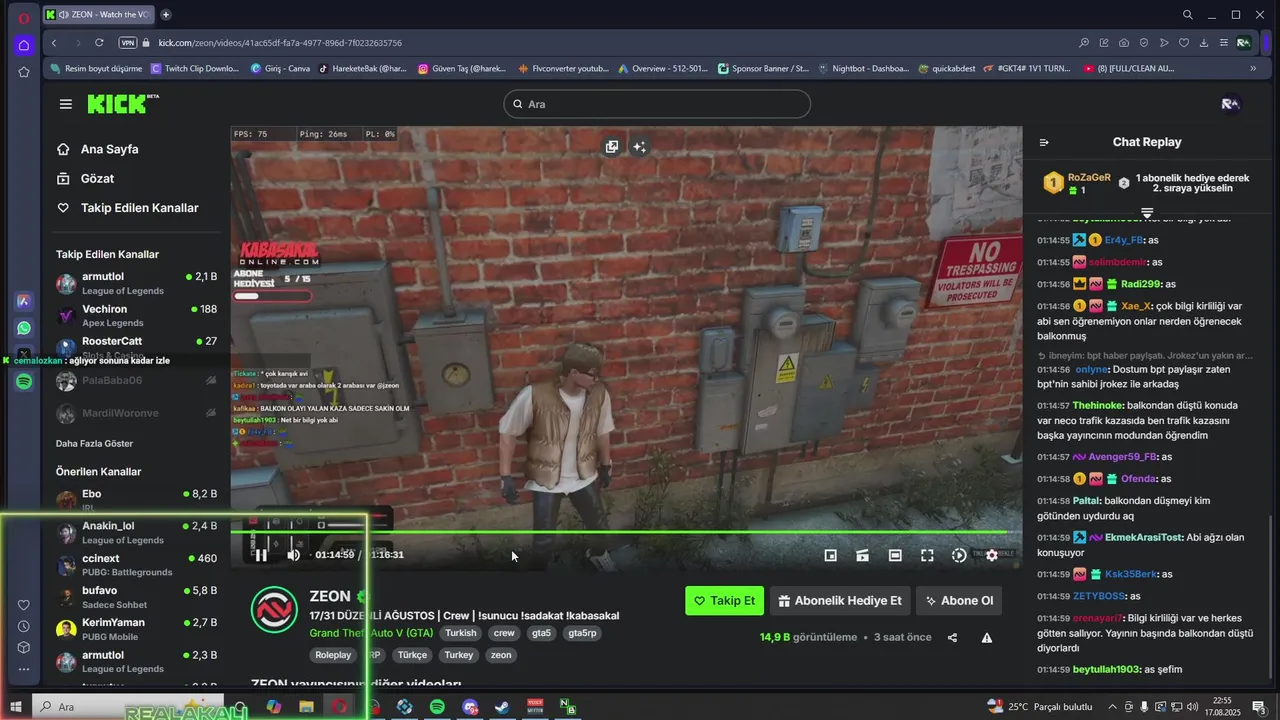The image size is (1280, 720).
Task: Enter fullscreen mode in player
Action: coord(927,555)
